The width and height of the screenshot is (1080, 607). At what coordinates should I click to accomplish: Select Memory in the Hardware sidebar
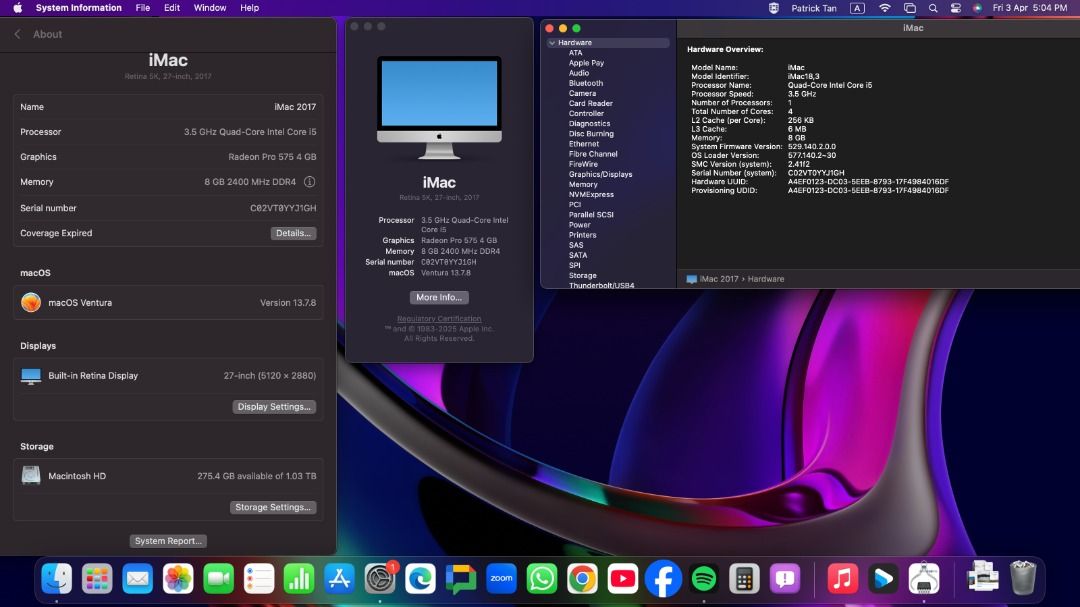pos(583,185)
